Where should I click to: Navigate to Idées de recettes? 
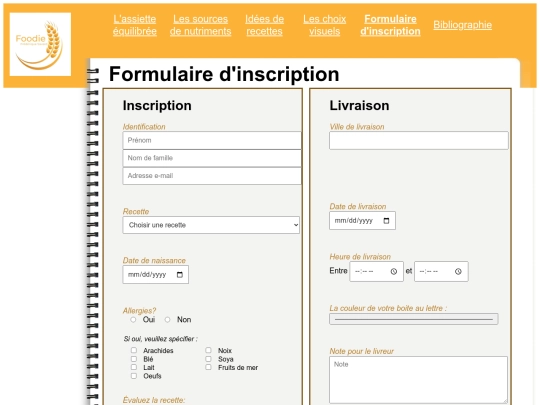264,25
